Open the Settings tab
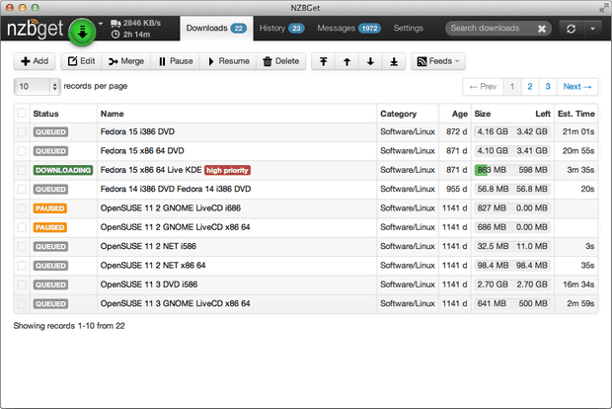 tap(408, 28)
